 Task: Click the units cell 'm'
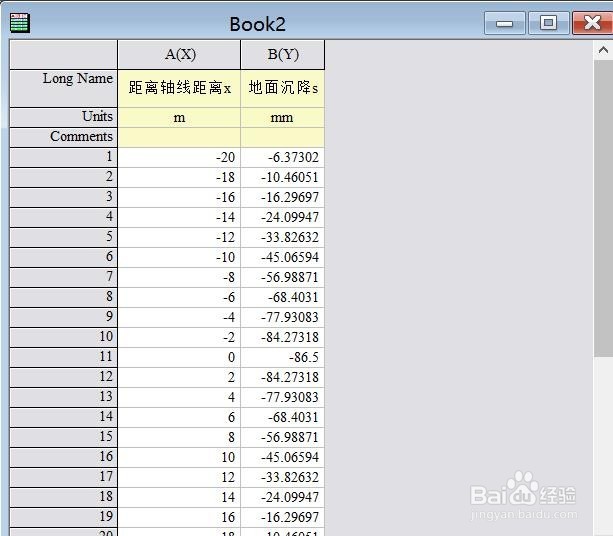[179, 117]
